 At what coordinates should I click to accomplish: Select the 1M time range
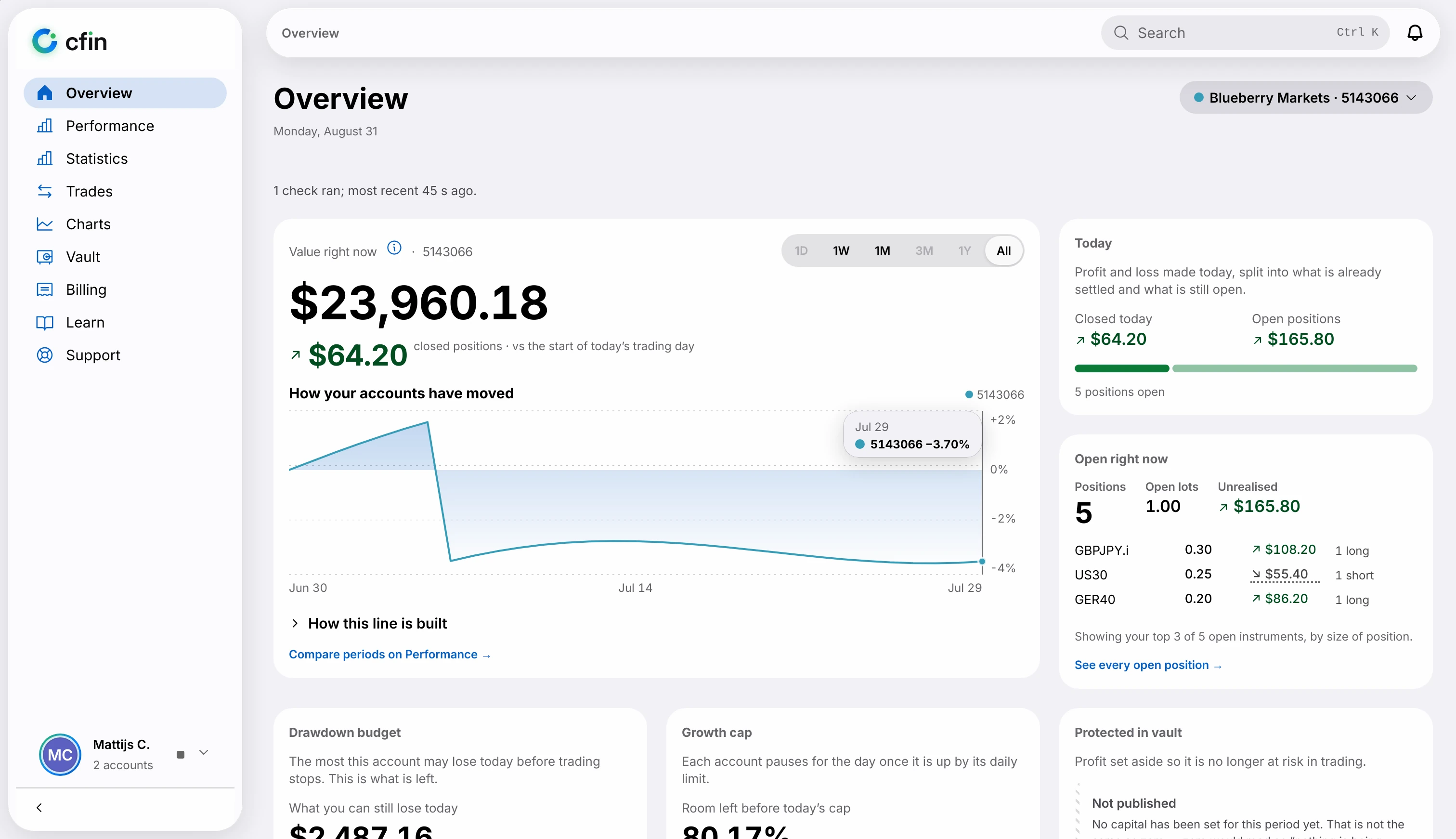[883, 250]
